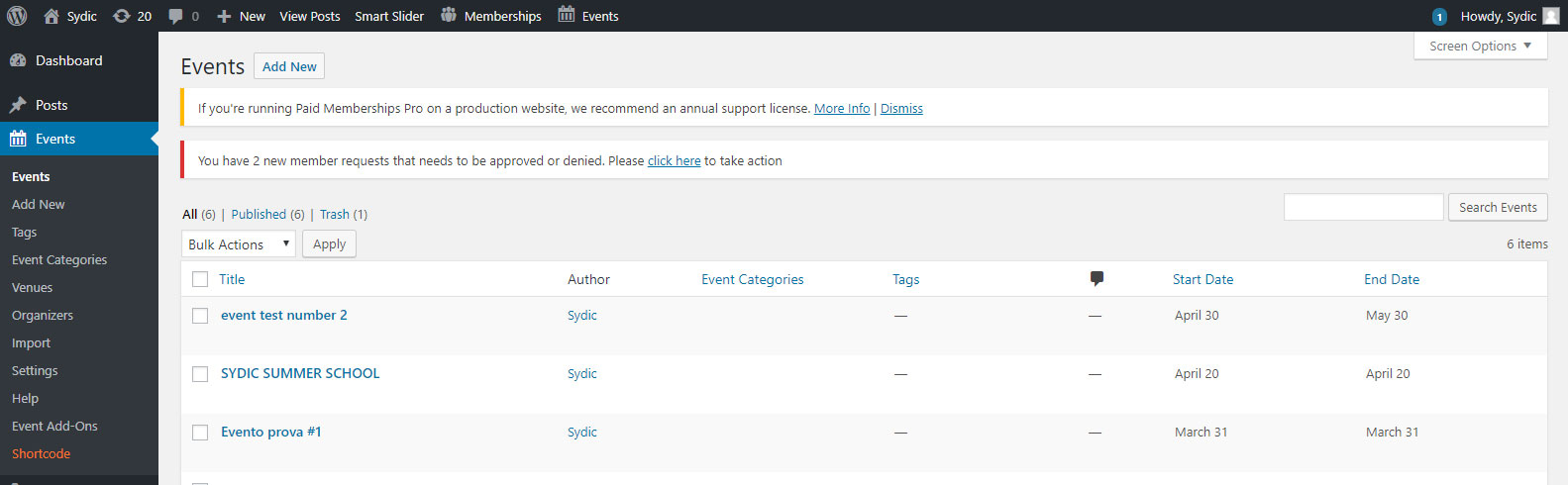Go to Event Categories in the sidebar
1568x485 pixels.
59,259
